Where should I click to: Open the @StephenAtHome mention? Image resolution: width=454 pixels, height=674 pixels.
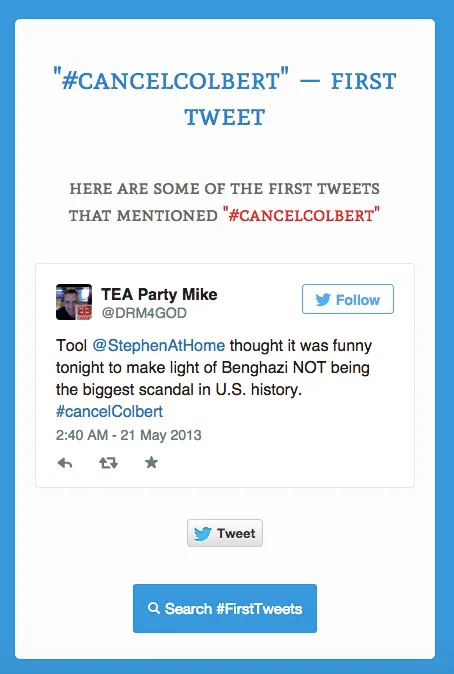[159, 346]
